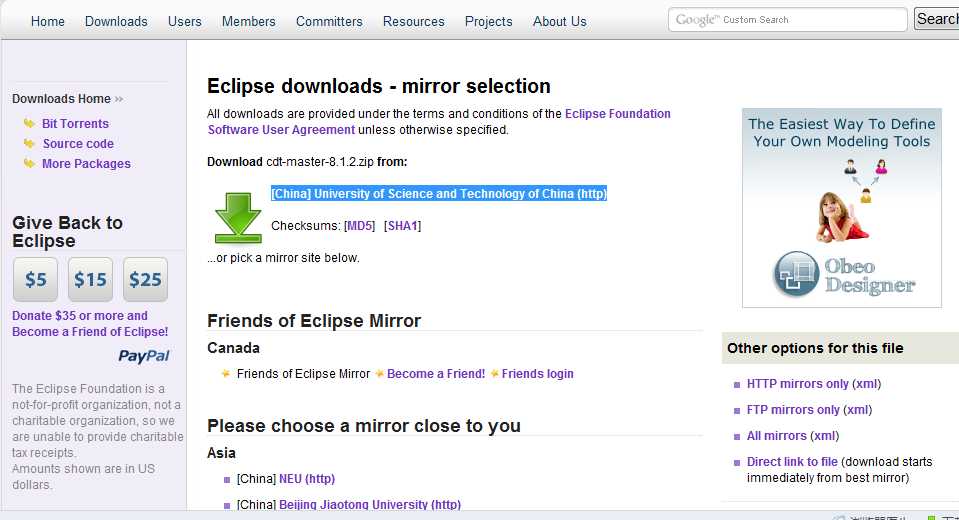The width and height of the screenshot is (959, 520).
Task: Open the Home menu item
Action: pos(48,21)
